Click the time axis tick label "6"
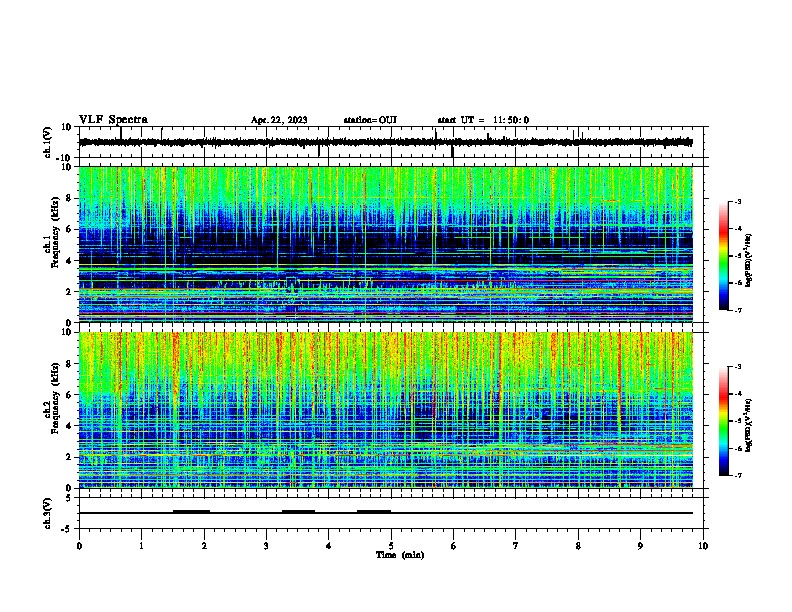 pyautogui.click(x=453, y=546)
